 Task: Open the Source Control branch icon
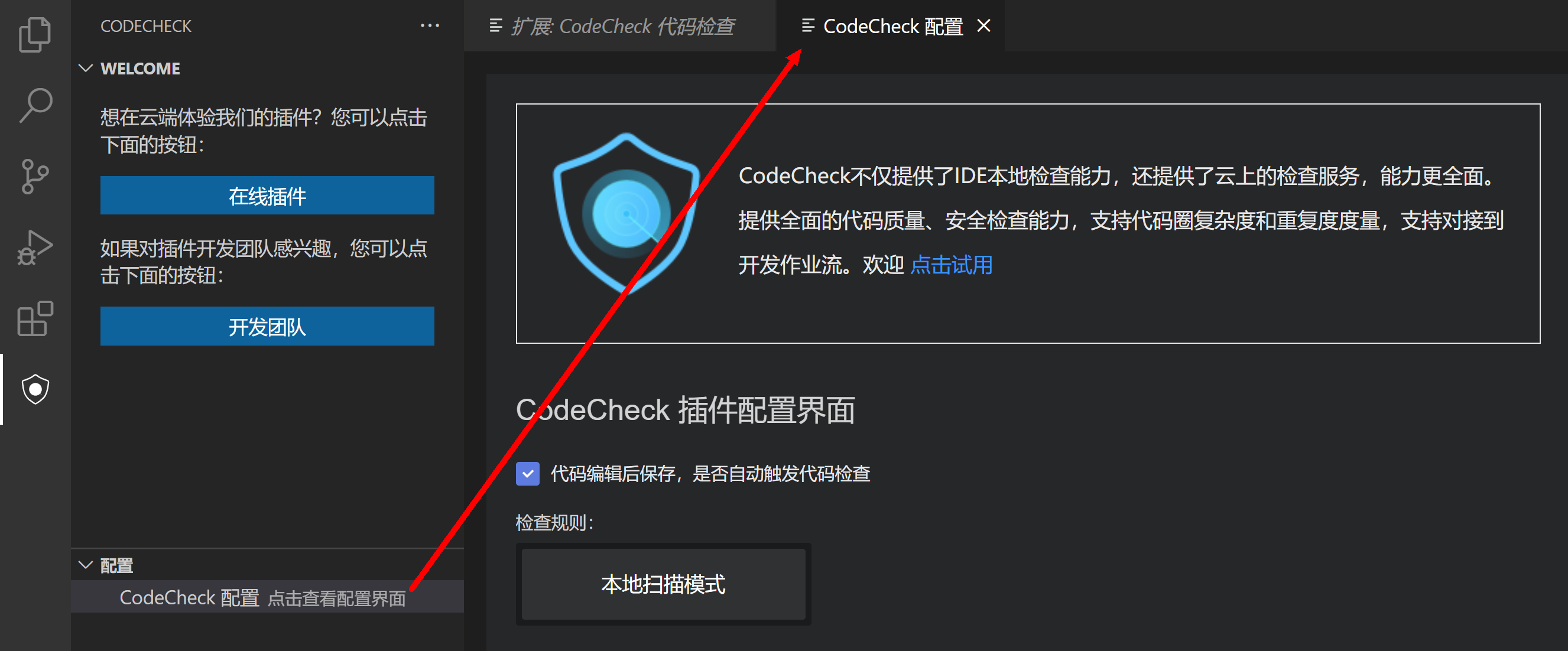tap(35, 177)
